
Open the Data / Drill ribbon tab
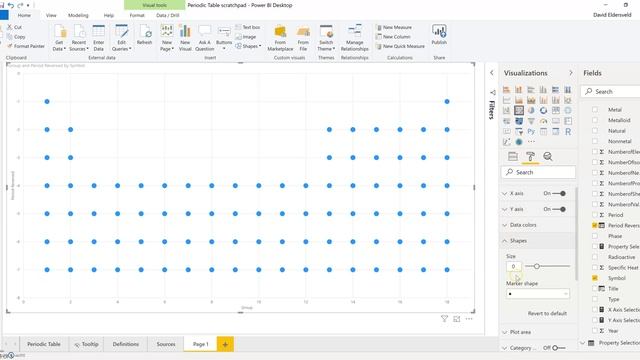click(168, 15)
